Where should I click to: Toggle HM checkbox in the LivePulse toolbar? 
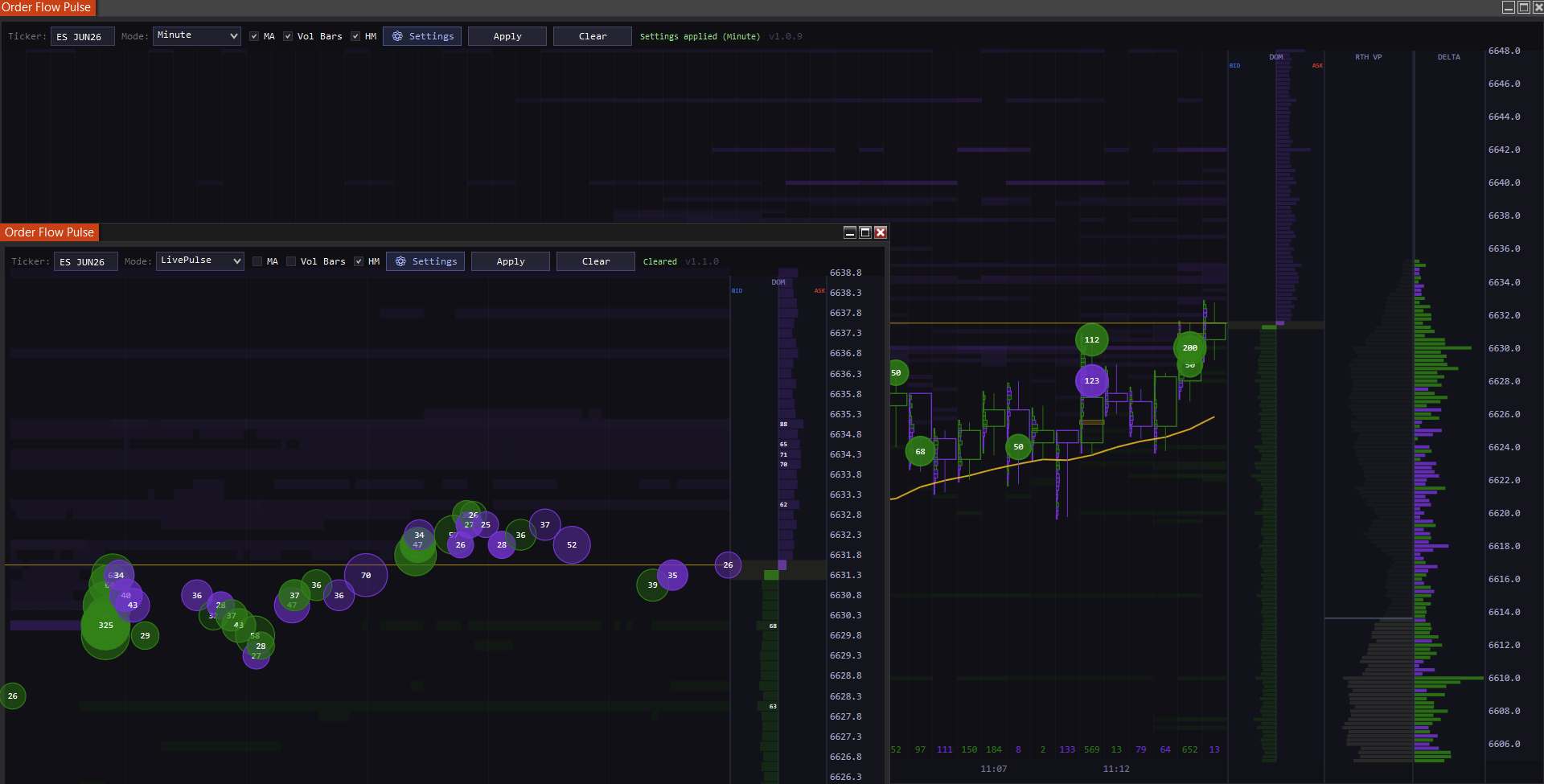coord(359,261)
